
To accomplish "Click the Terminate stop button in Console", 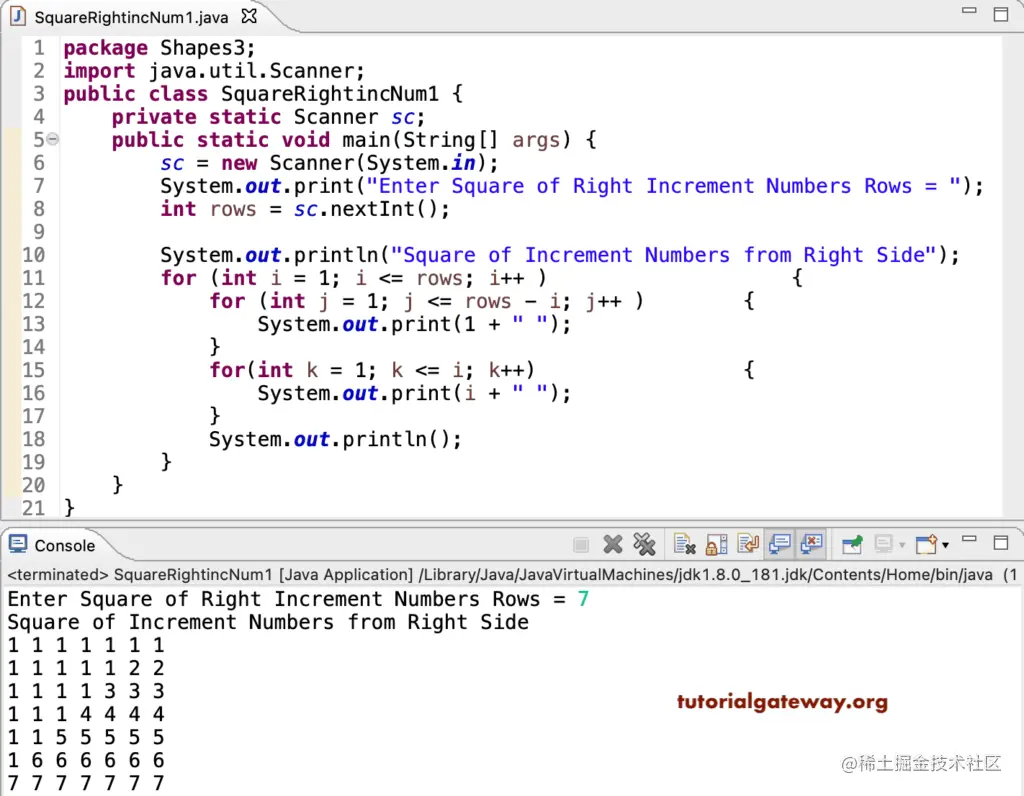I will [x=581, y=544].
